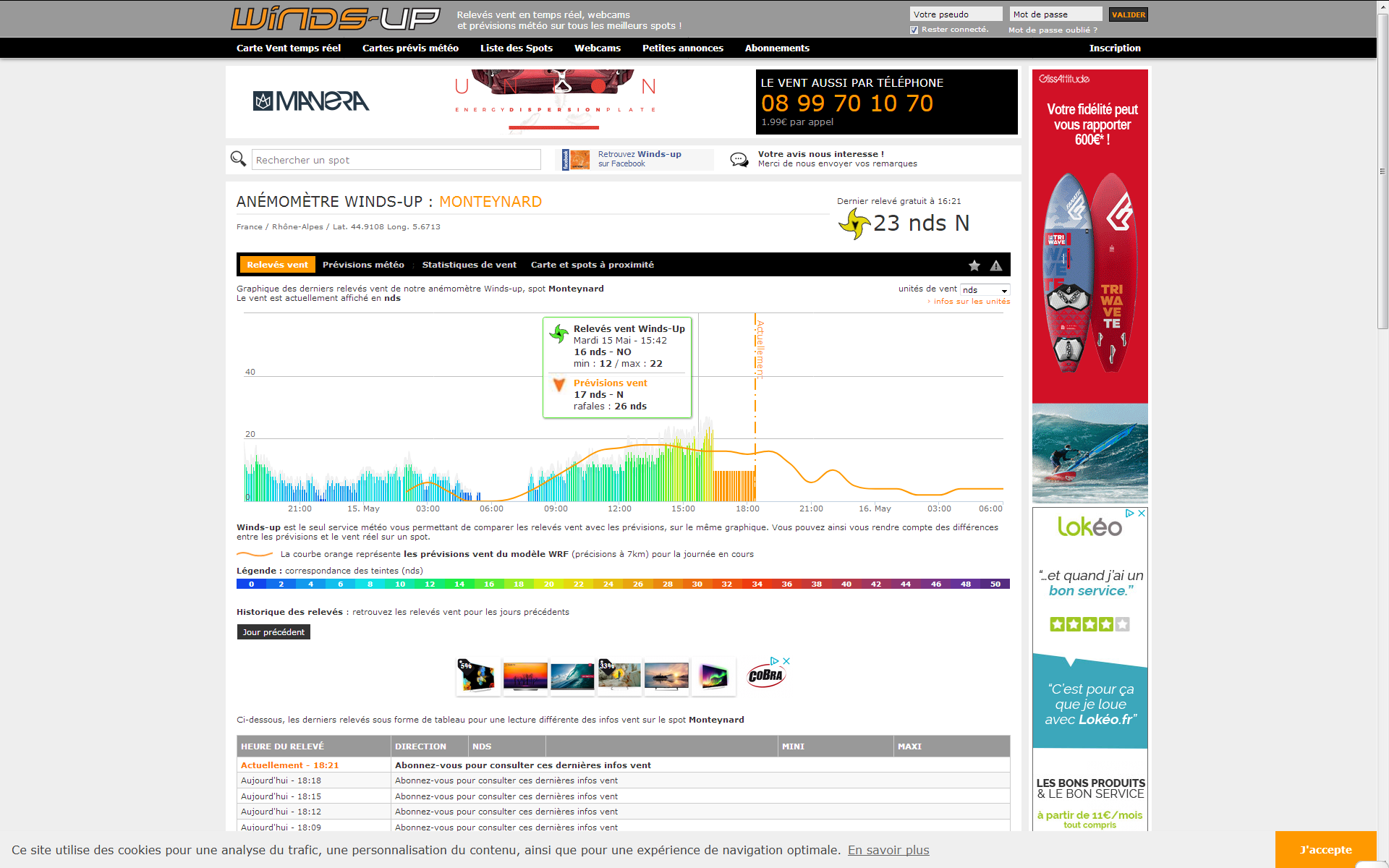Viewport: 1389px width, 868px height.
Task: Open Cartes prévis météo menu
Action: point(410,48)
